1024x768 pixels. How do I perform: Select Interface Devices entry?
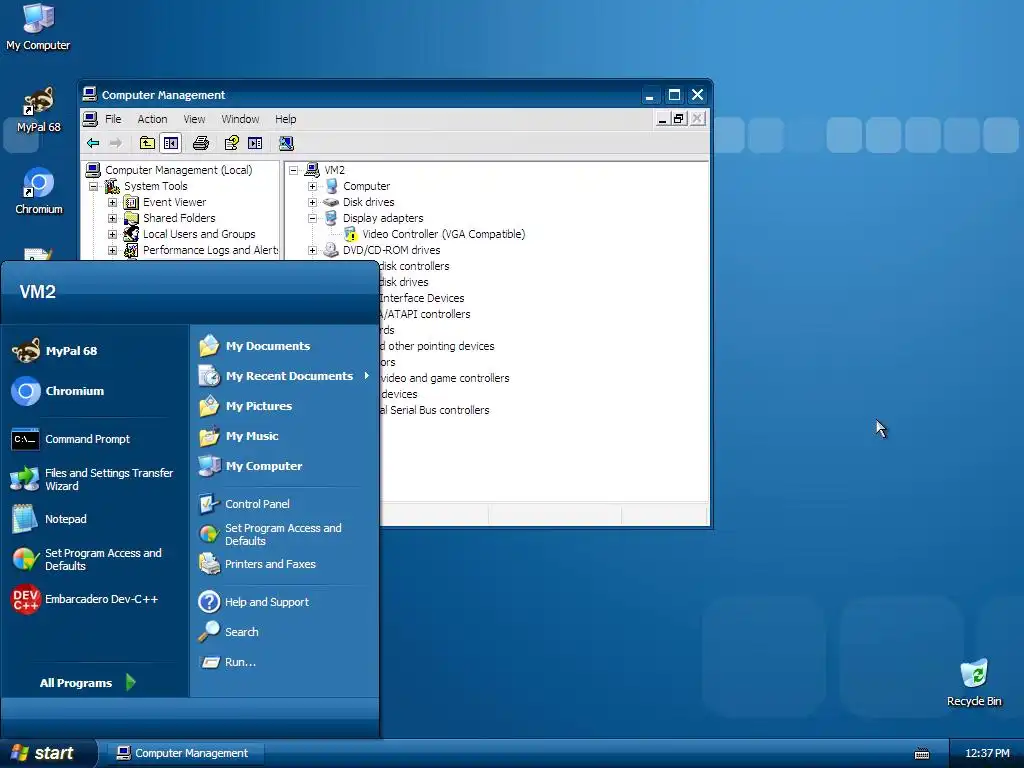click(422, 298)
